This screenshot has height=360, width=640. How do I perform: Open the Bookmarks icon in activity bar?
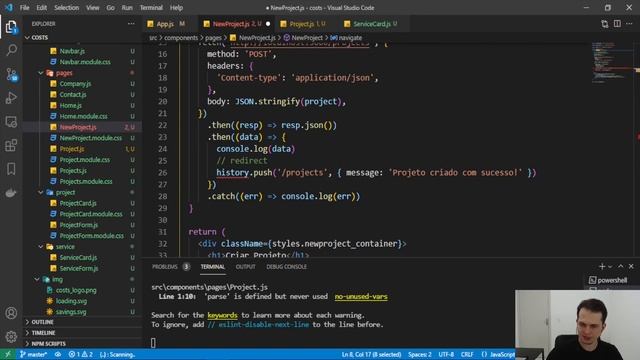coord(11,169)
